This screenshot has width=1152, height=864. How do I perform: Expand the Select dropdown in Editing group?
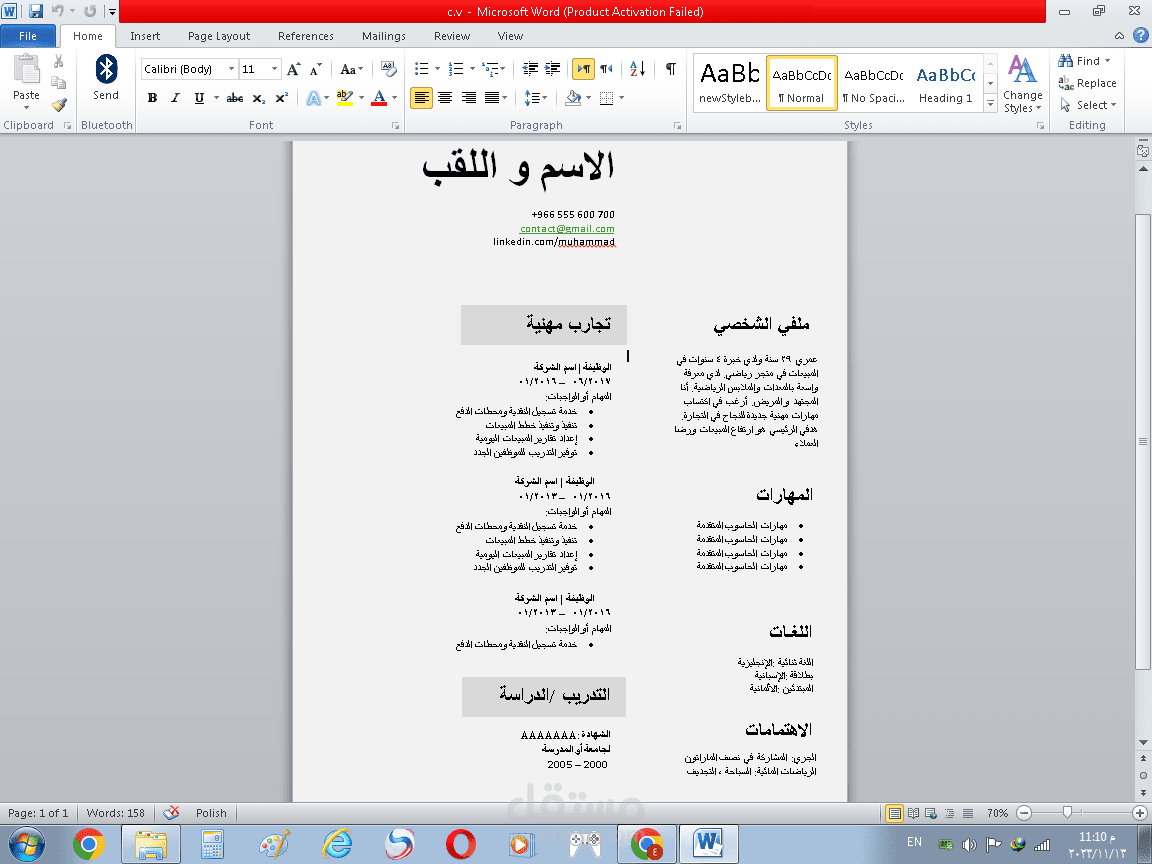tap(1088, 105)
